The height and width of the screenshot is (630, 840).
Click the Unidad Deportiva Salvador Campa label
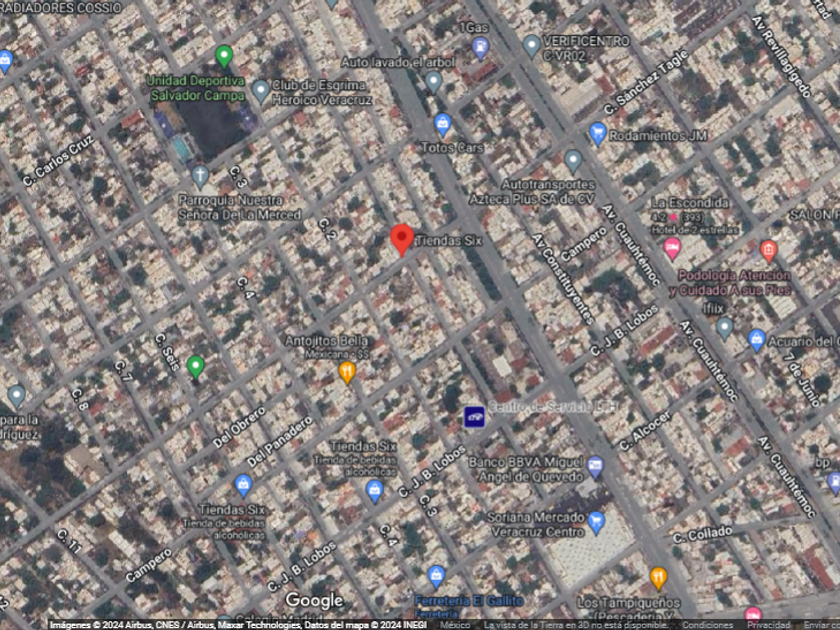(196, 88)
